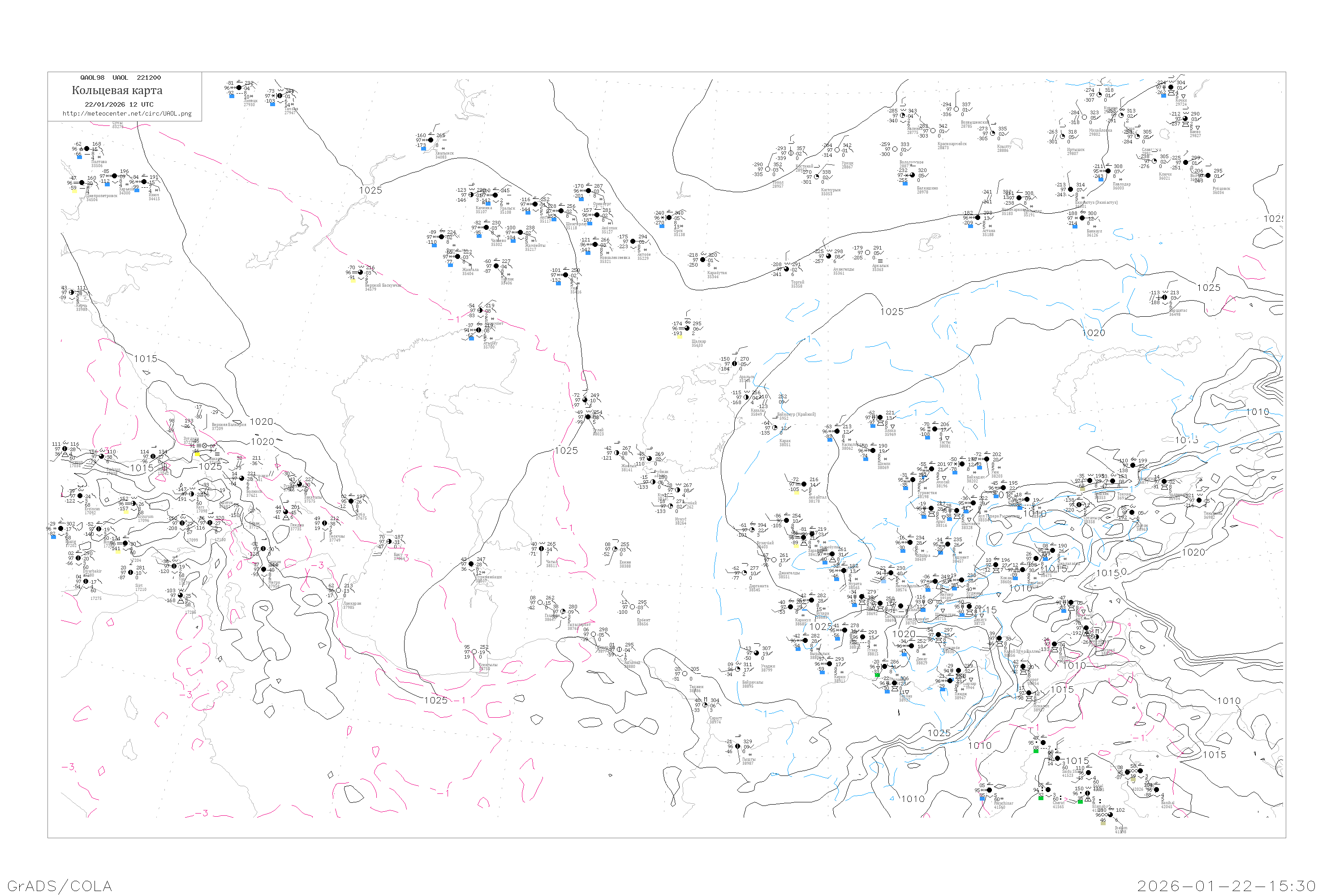This screenshot has width=1344, height=896.
Task: Click the Полтава station circle symbol
Action: coord(87,149)
